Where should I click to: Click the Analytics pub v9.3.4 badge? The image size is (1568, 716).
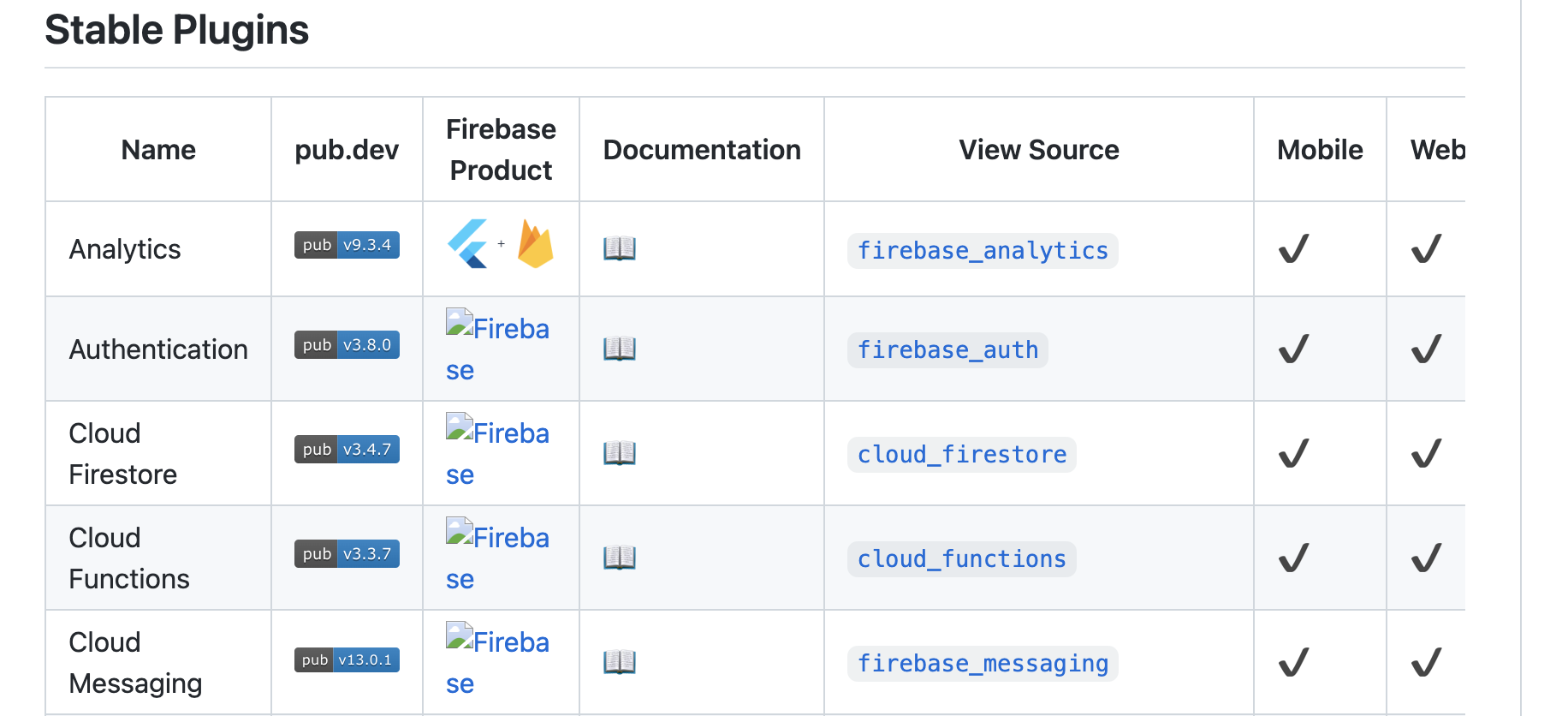[347, 245]
